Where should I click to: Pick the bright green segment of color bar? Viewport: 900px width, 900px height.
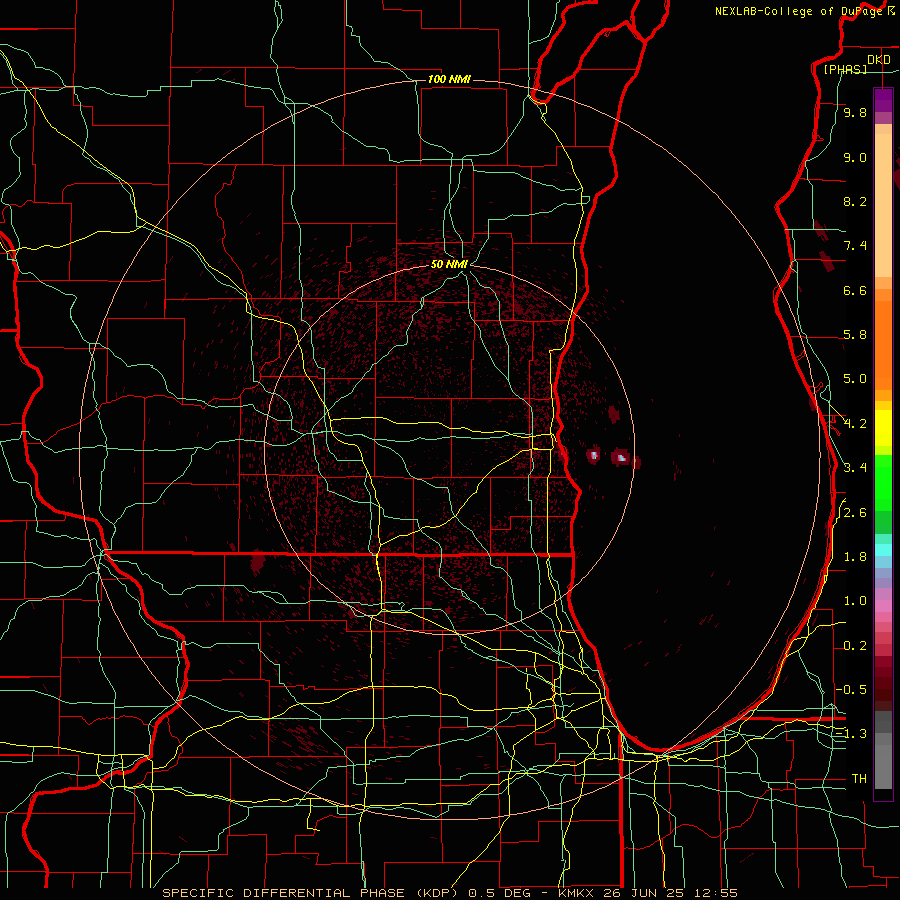tap(883, 483)
